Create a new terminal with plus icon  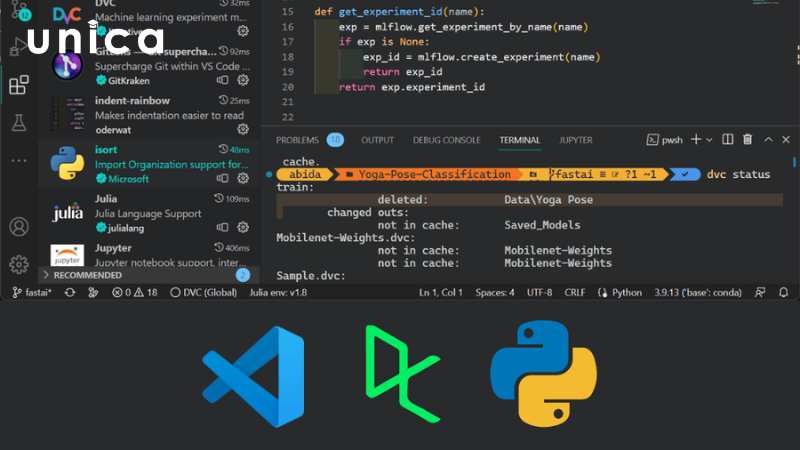[x=696, y=139]
